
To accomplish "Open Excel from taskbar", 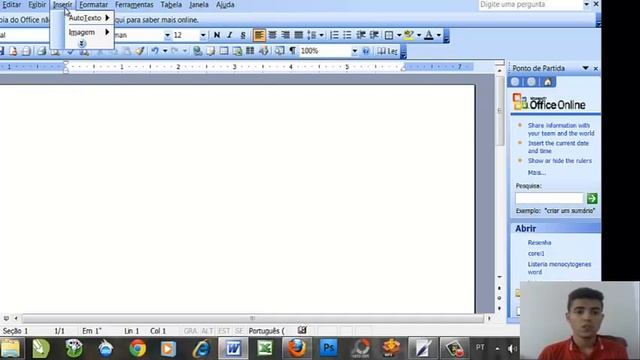I will [x=265, y=349].
